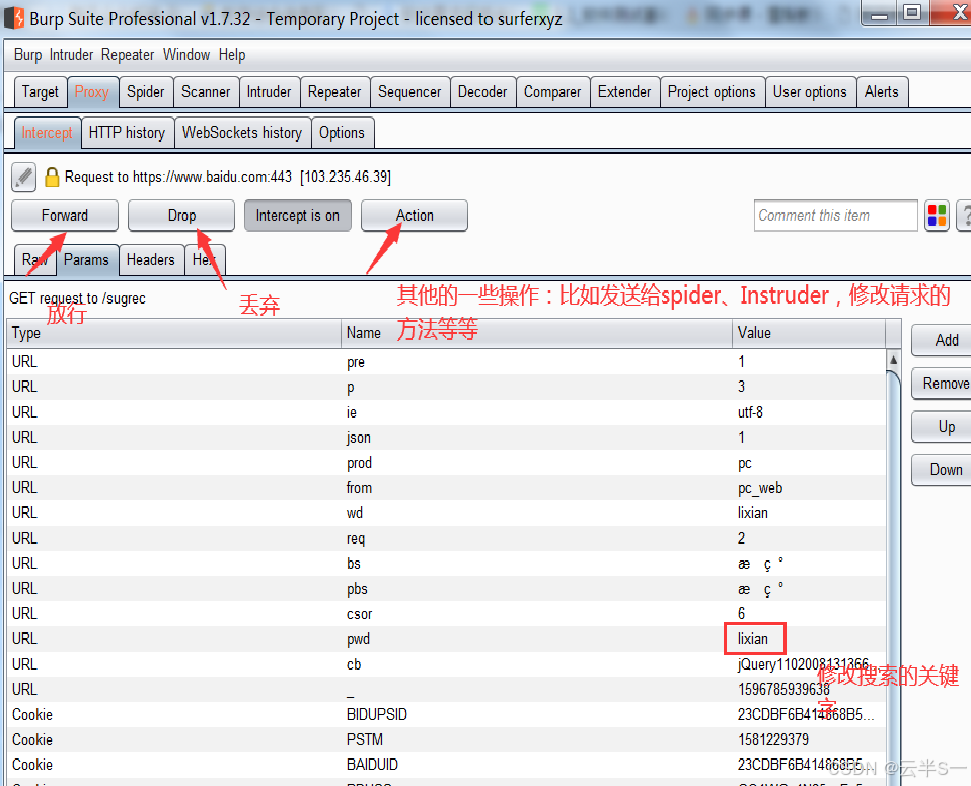View the Alerts tab
This screenshot has height=786, width=971.
coord(881,92)
